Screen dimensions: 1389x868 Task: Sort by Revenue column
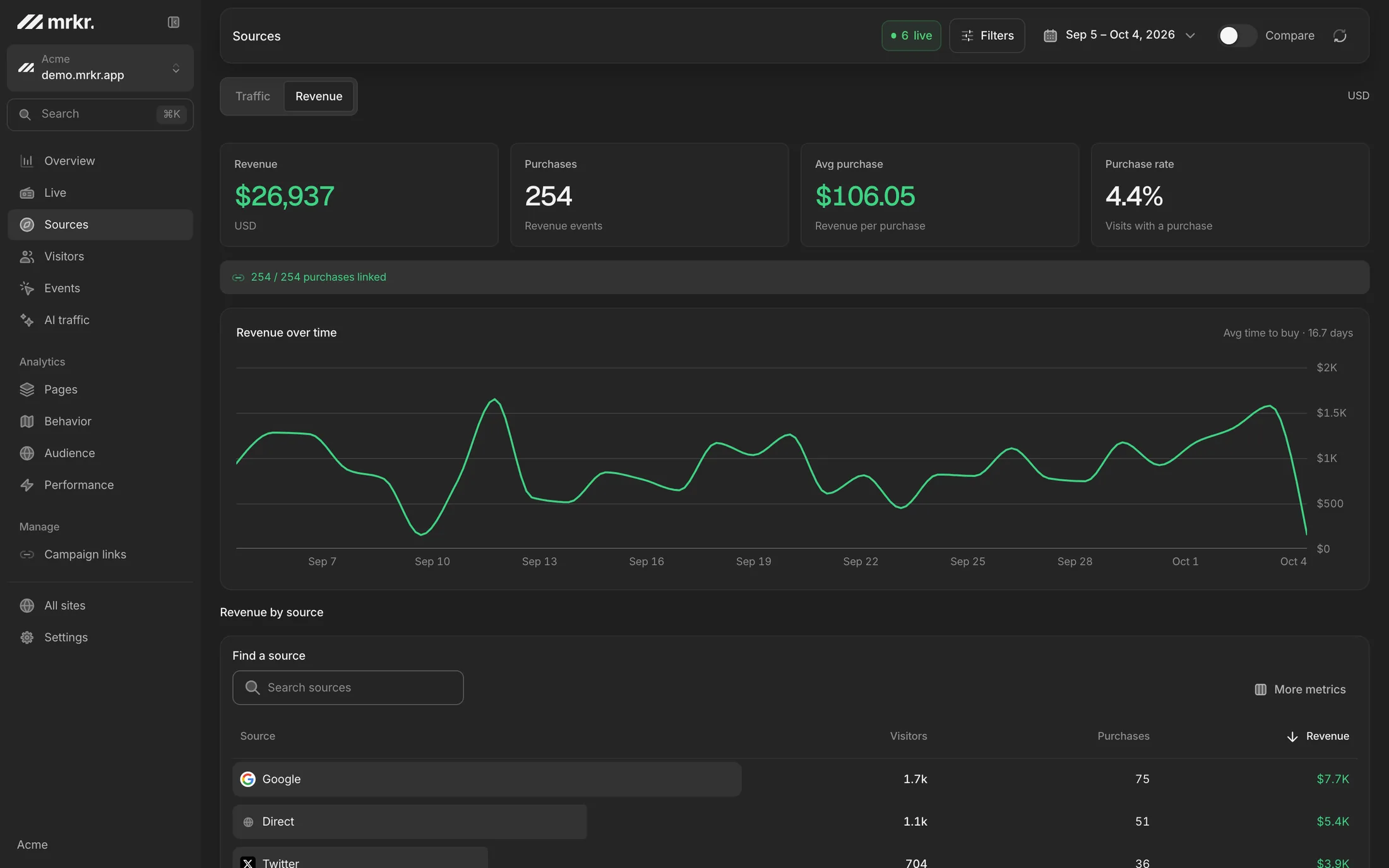pos(1318,736)
